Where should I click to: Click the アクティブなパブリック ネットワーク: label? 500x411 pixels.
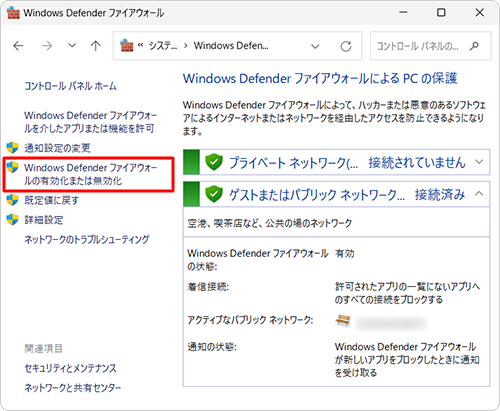coord(250,320)
